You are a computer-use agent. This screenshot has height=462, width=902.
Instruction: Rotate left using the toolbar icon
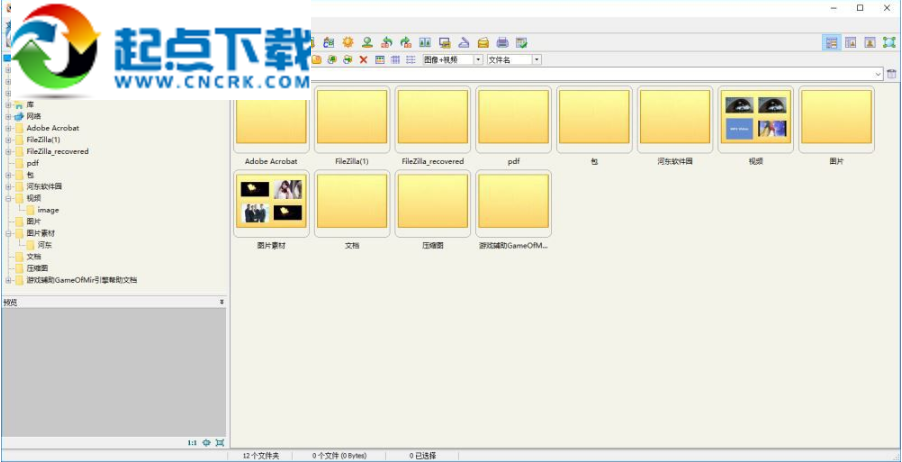coord(387,43)
